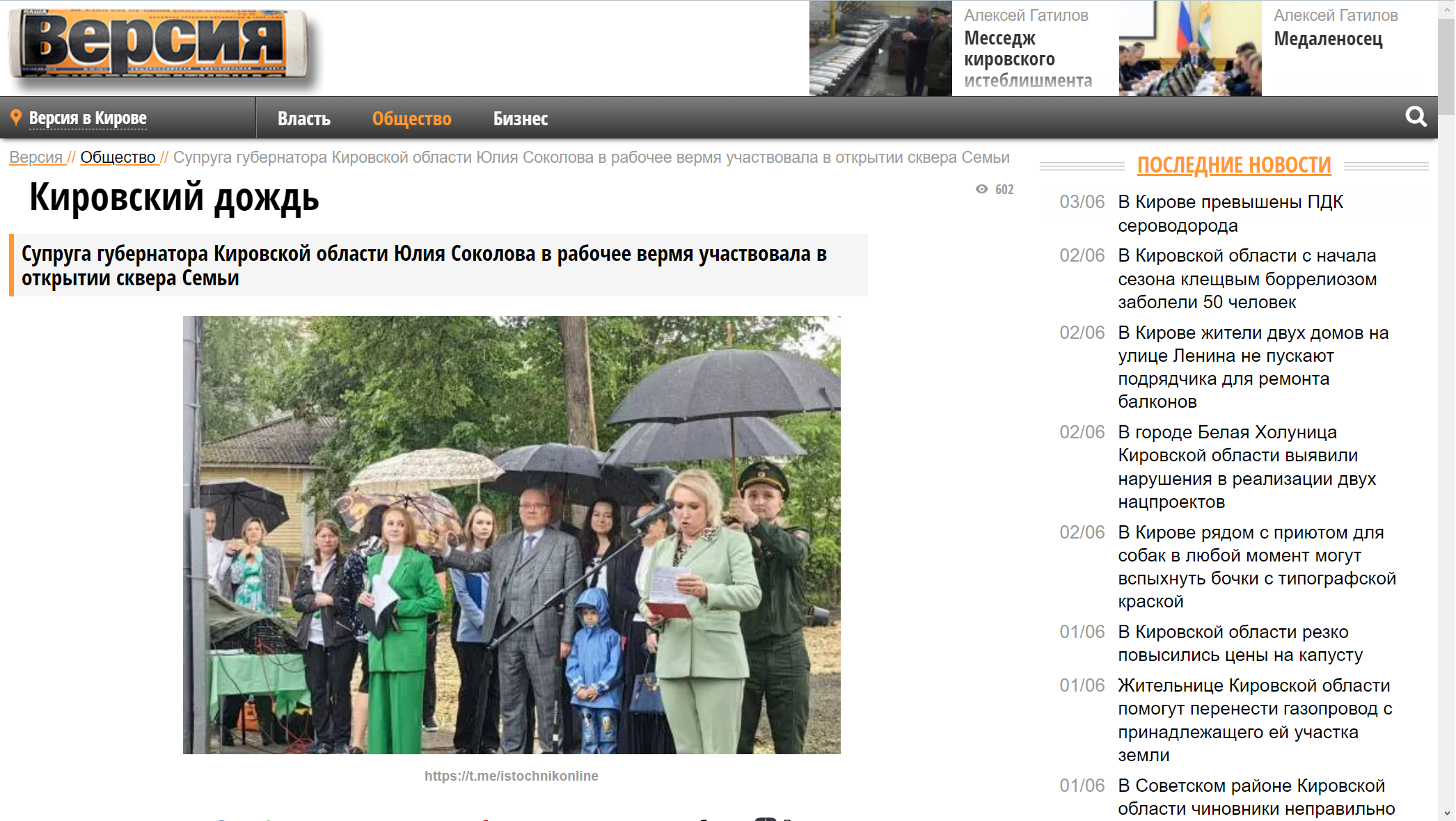Open the search magnifier icon
The width and height of the screenshot is (1456, 821).
coord(1415,117)
